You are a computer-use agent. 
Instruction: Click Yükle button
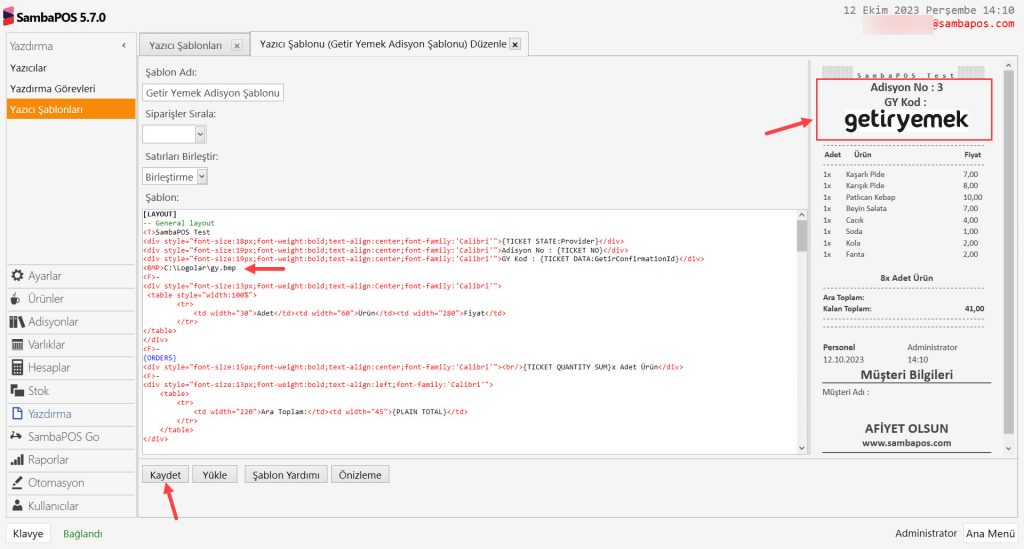[215, 475]
